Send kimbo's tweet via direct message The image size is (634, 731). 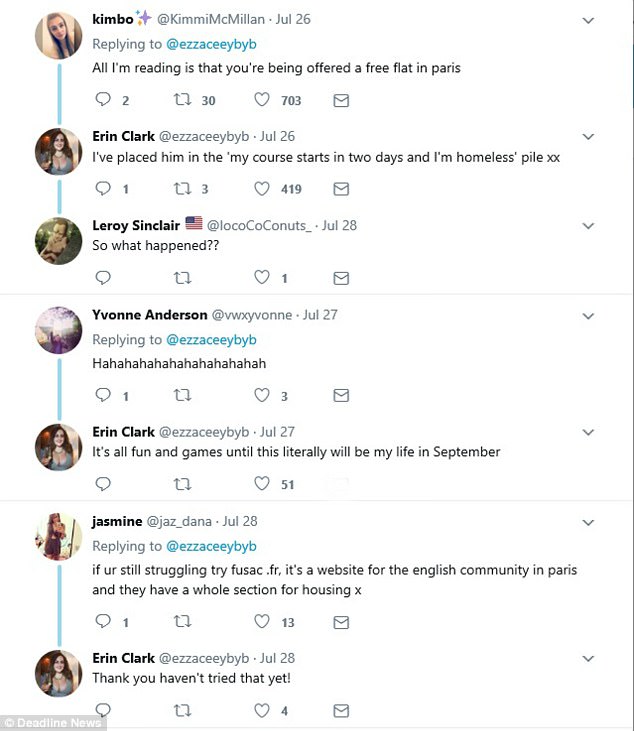point(340,100)
